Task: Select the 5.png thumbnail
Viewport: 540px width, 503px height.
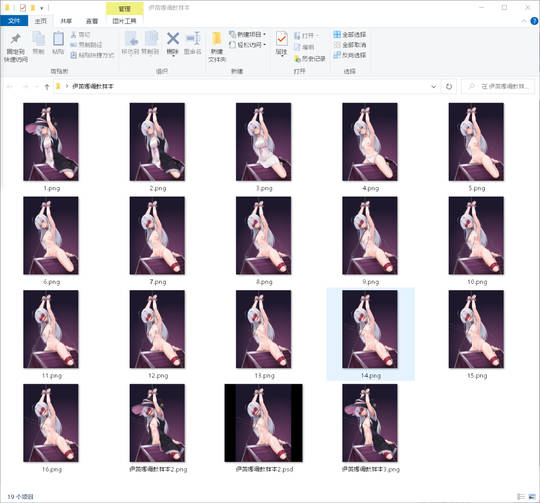Action: (476, 142)
